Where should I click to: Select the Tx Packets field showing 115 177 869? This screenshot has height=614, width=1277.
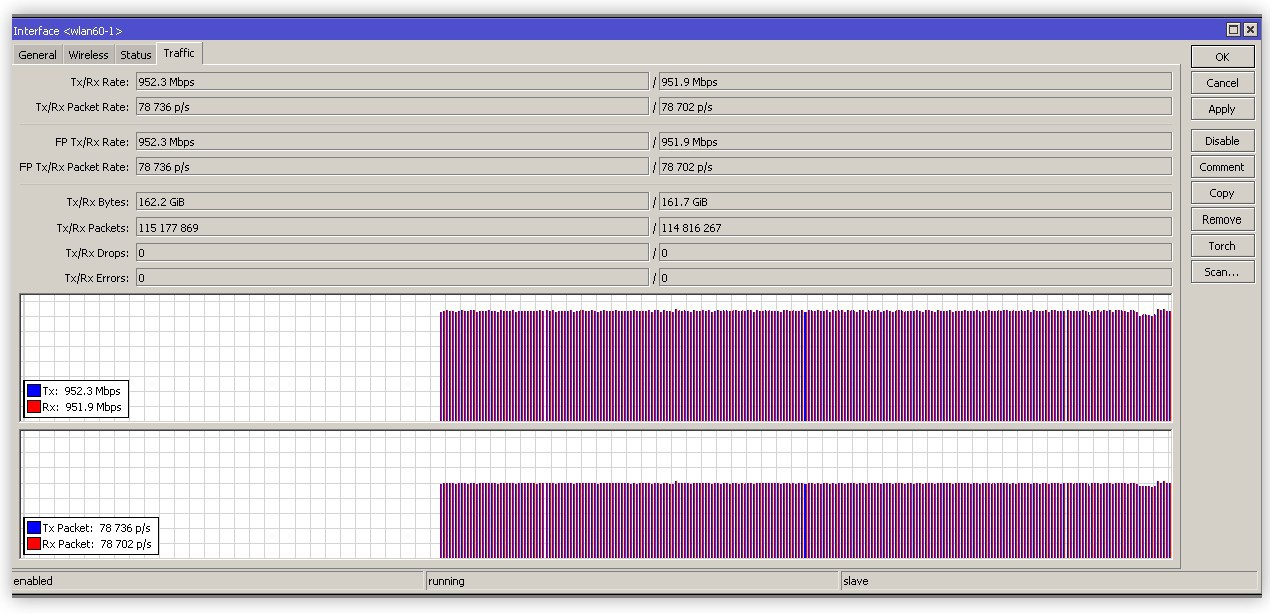392,228
